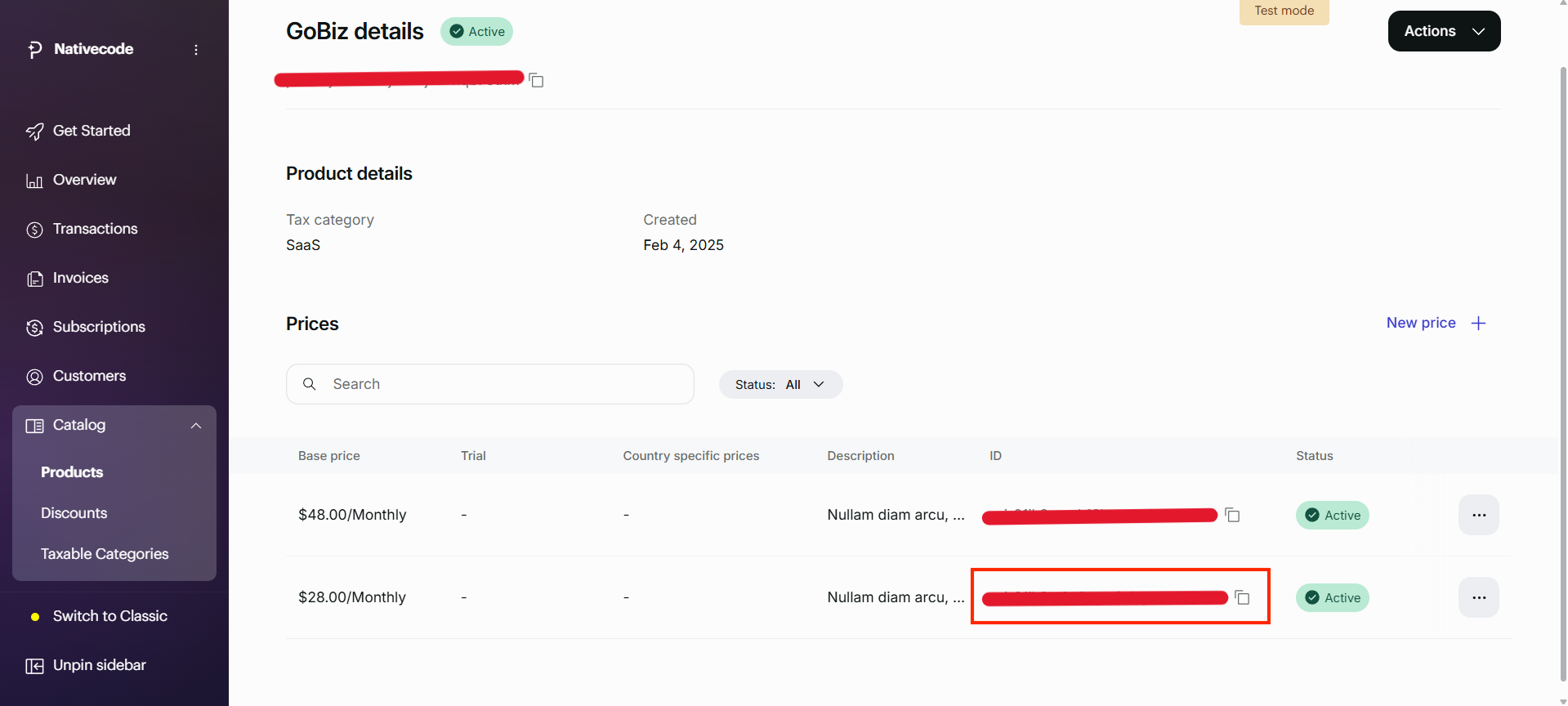Click the Description column header
The width and height of the screenshot is (1568, 706).
pos(860,456)
